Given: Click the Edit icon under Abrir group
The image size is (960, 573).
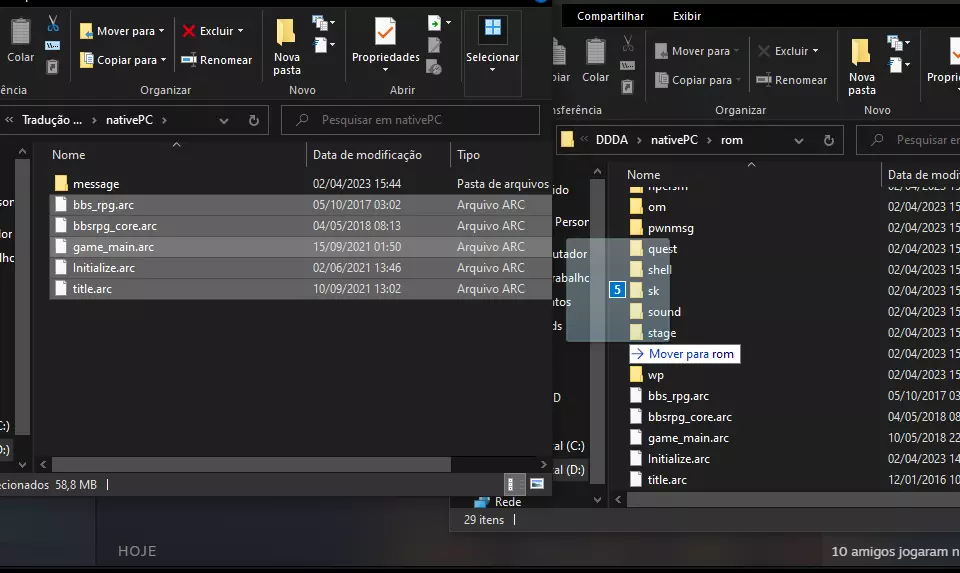Looking at the screenshot, I should coord(434,45).
